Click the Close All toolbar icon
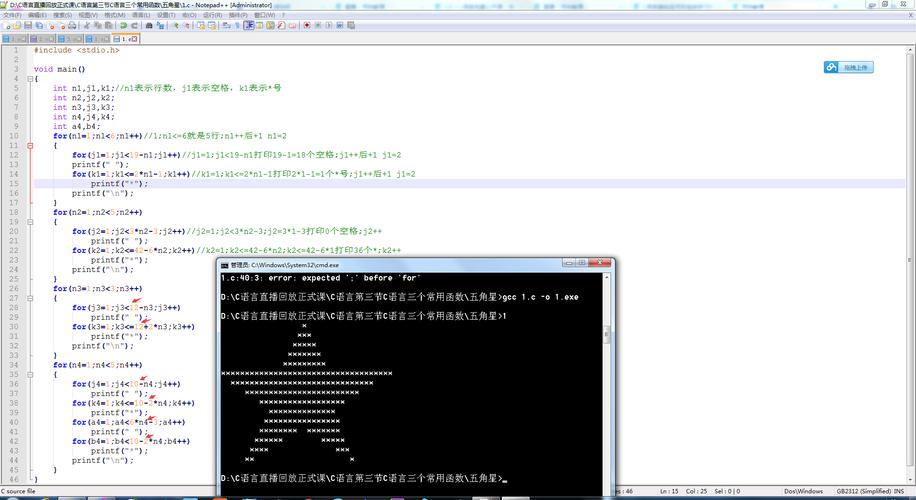 click(63, 26)
